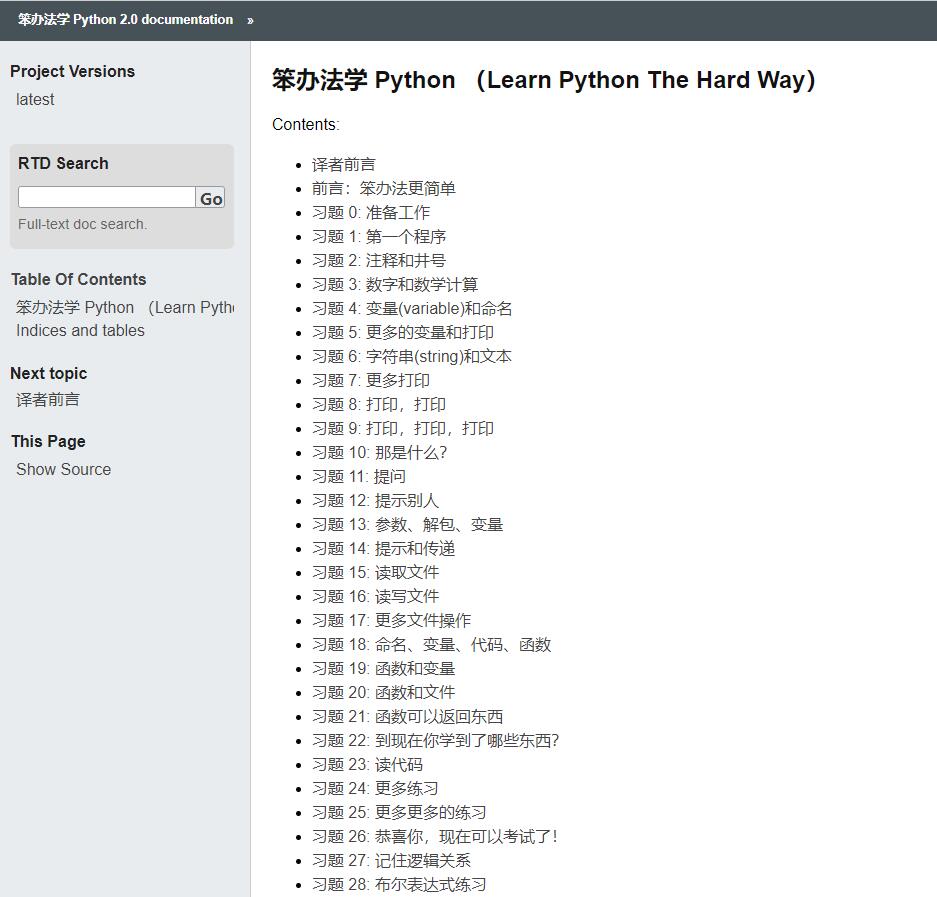Open 习题 5: 更多的变量和打印
937x897 pixels.
[x=404, y=332]
